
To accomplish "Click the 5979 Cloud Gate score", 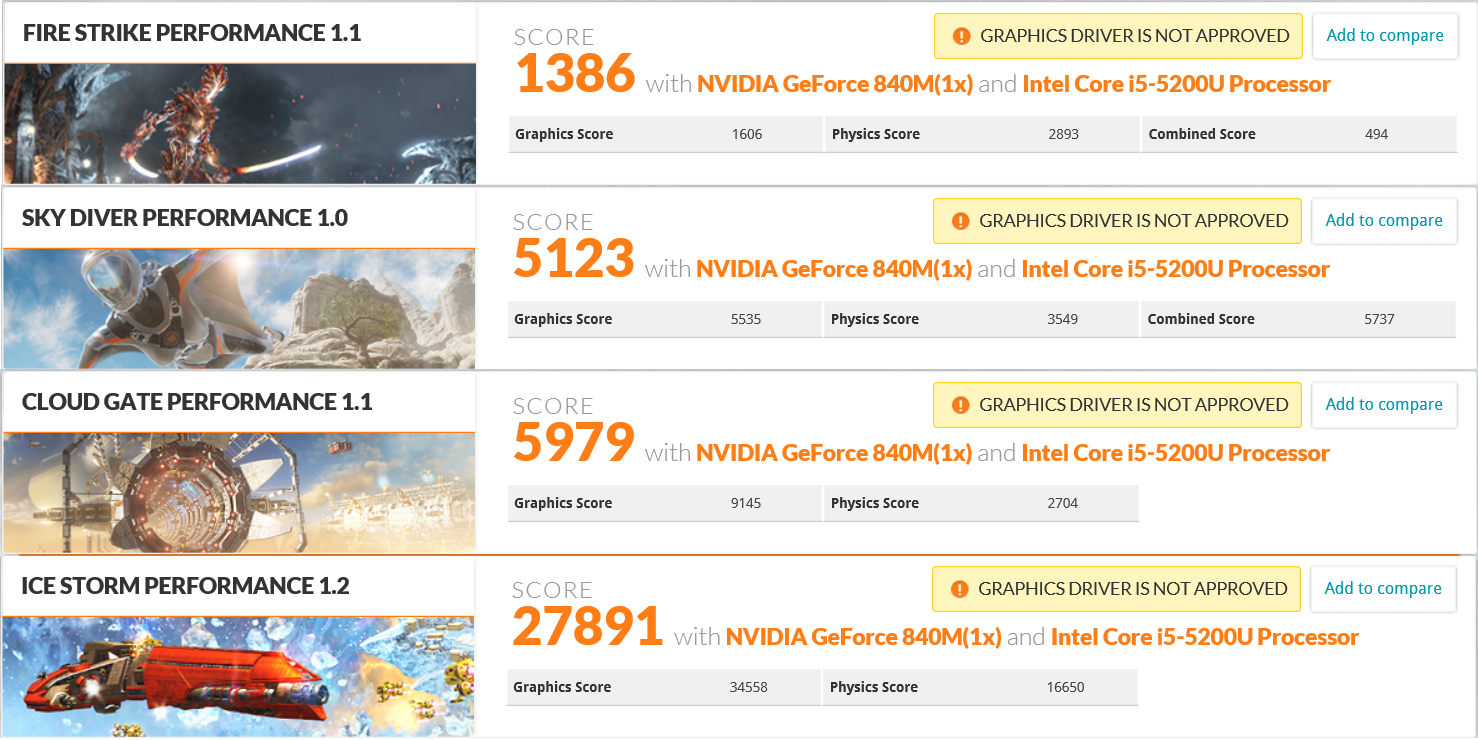I will pyautogui.click(x=574, y=442).
